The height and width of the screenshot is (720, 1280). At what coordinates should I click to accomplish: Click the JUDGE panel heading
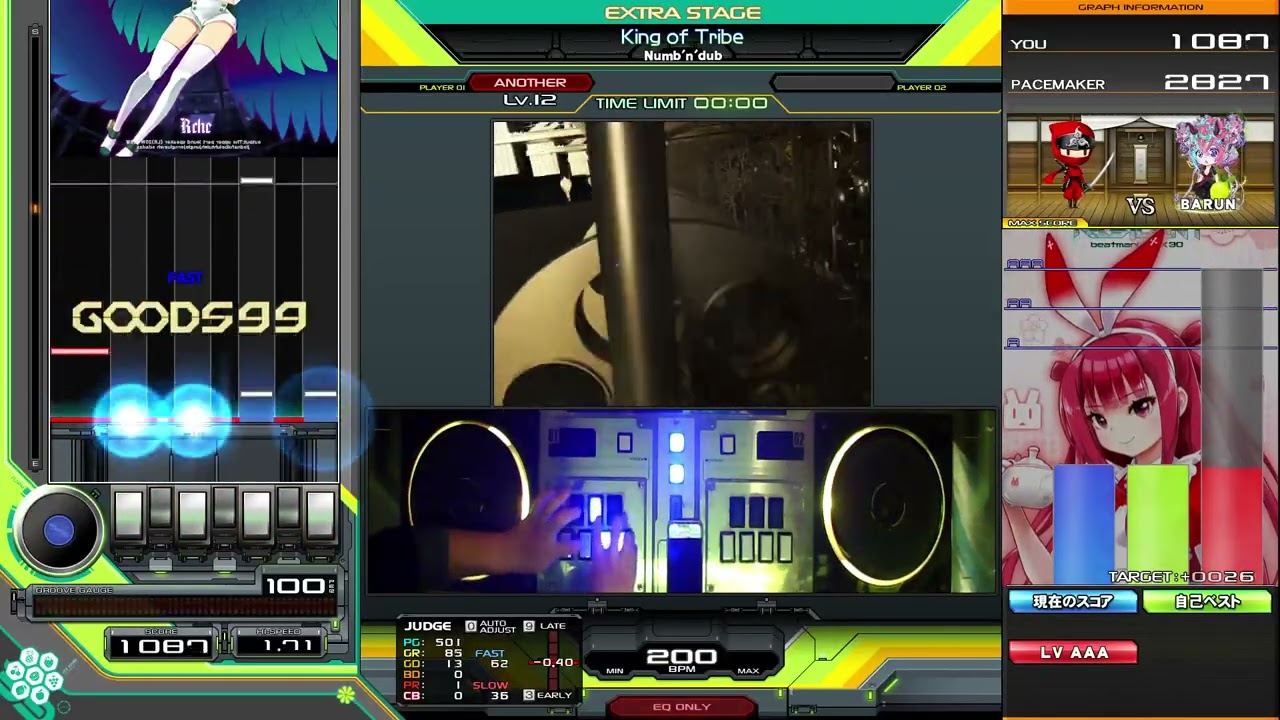[x=428, y=626]
